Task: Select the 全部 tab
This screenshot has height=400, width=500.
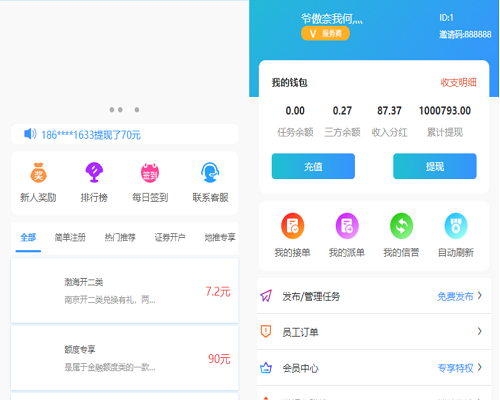Action: [x=28, y=237]
